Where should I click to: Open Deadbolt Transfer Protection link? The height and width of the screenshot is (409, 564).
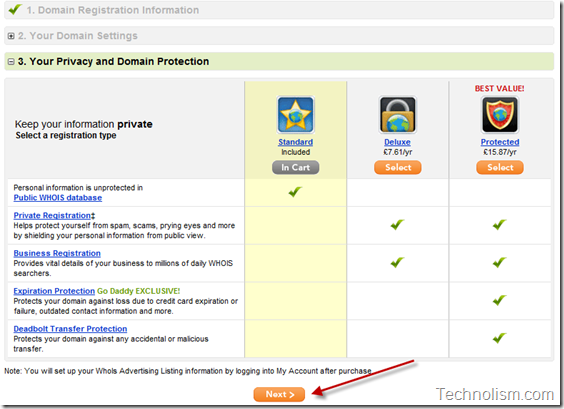pos(70,329)
